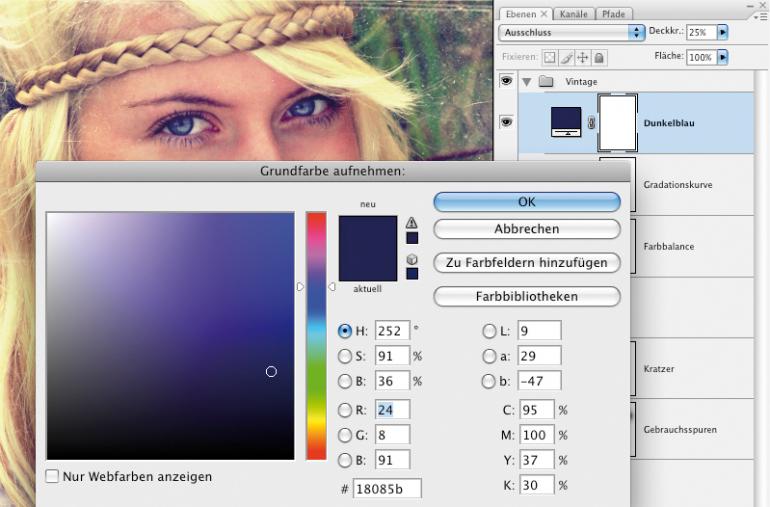Click the chain link icon on Dunkelblau layer
This screenshot has width=770, height=507.
pos(591,123)
